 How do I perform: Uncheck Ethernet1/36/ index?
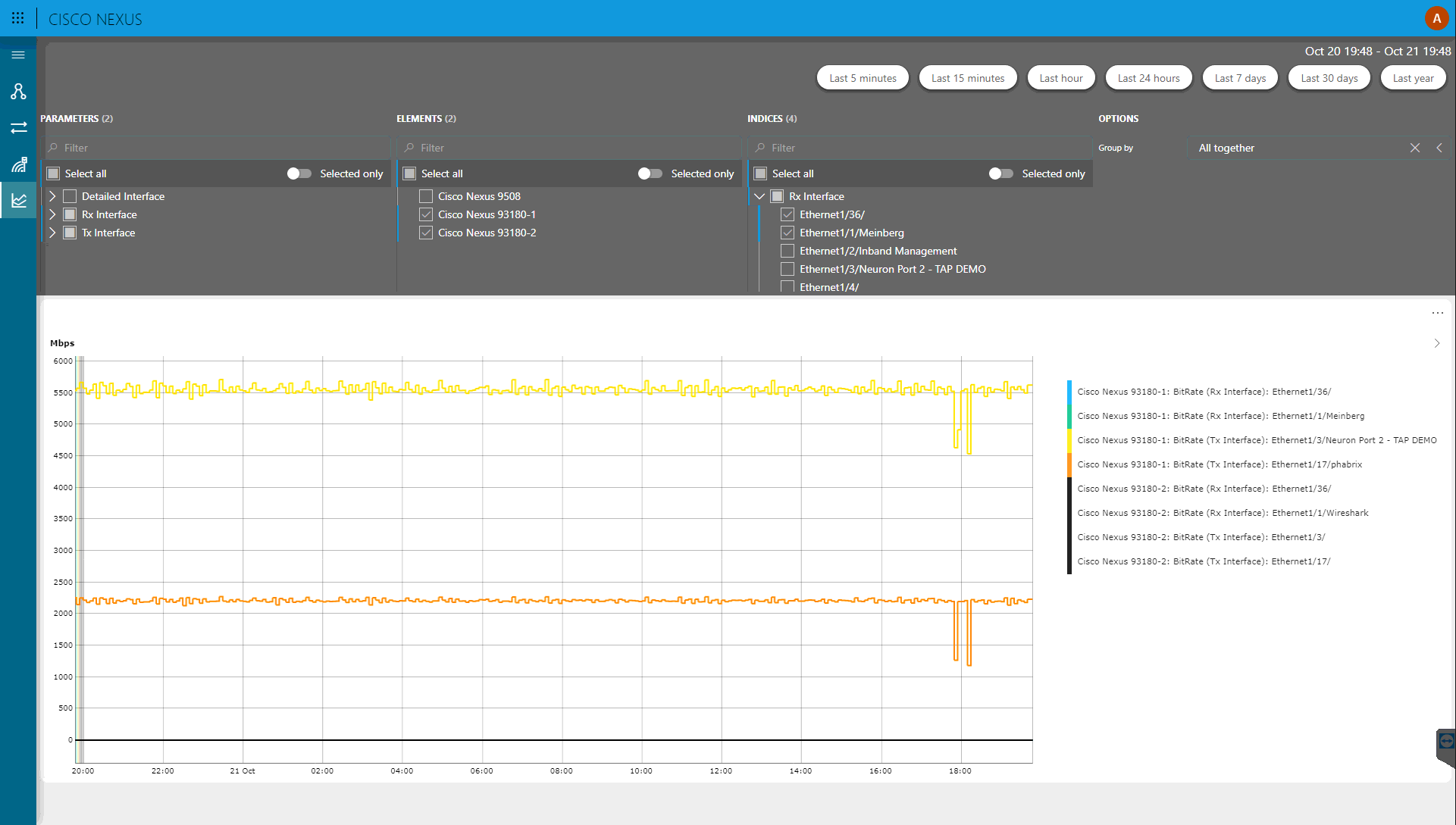[x=787, y=214]
